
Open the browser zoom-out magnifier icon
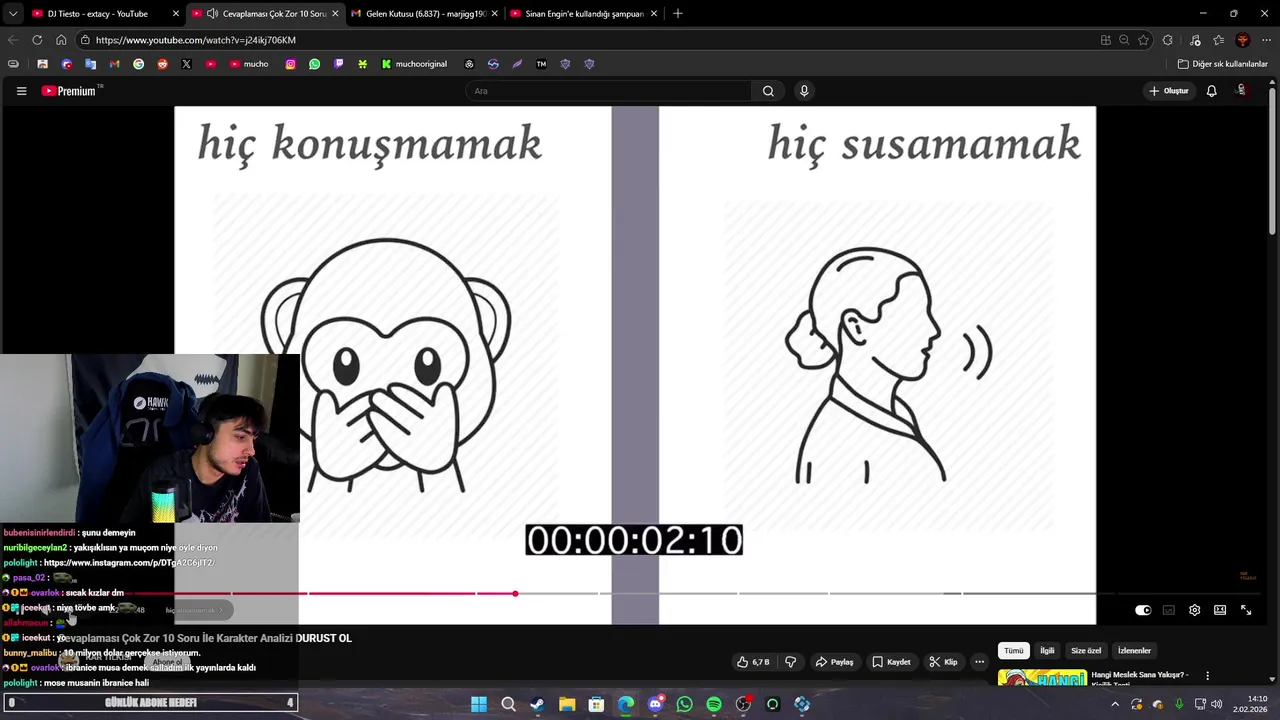tap(1124, 40)
